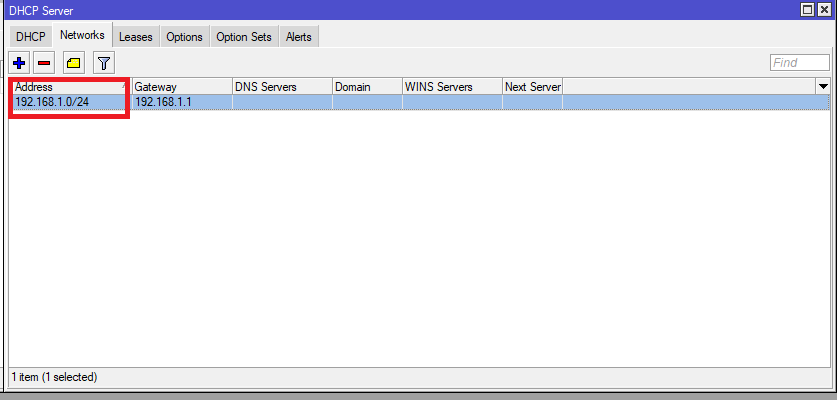Click into the Find search field
The height and width of the screenshot is (400, 837).
click(x=800, y=63)
